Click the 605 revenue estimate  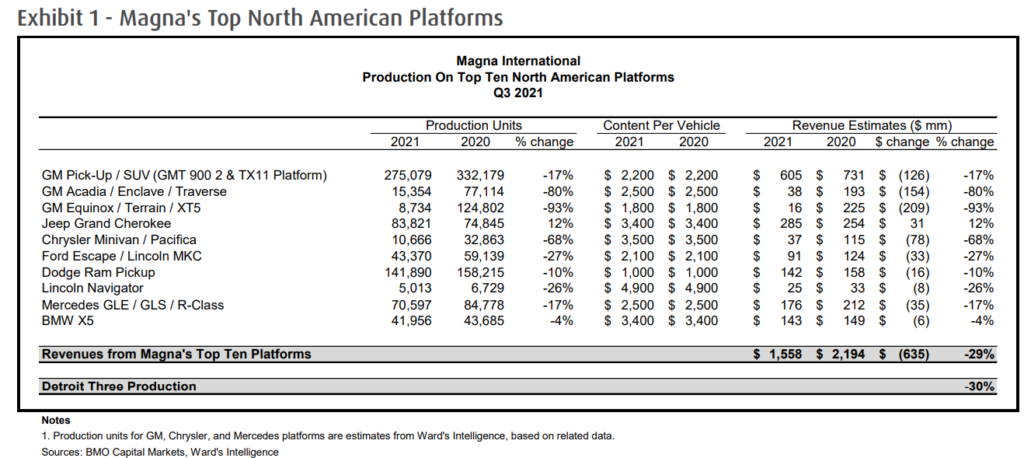[791, 175]
